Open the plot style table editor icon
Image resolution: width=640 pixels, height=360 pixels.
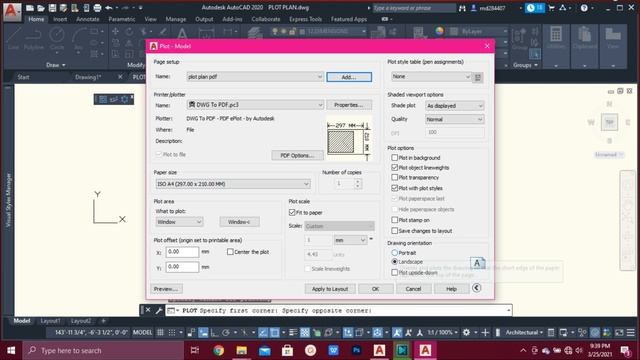click(x=478, y=77)
